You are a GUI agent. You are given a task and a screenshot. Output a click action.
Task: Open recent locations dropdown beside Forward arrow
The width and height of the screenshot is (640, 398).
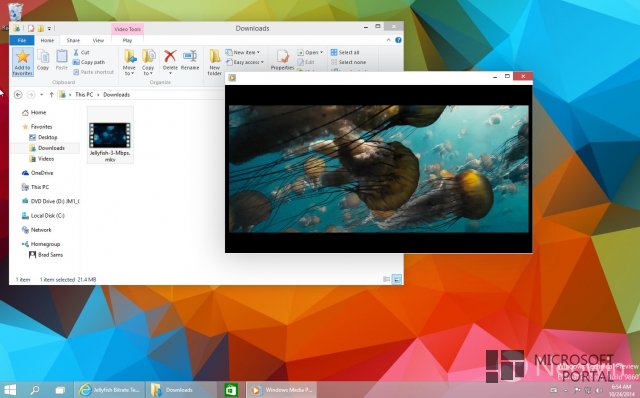point(42,95)
